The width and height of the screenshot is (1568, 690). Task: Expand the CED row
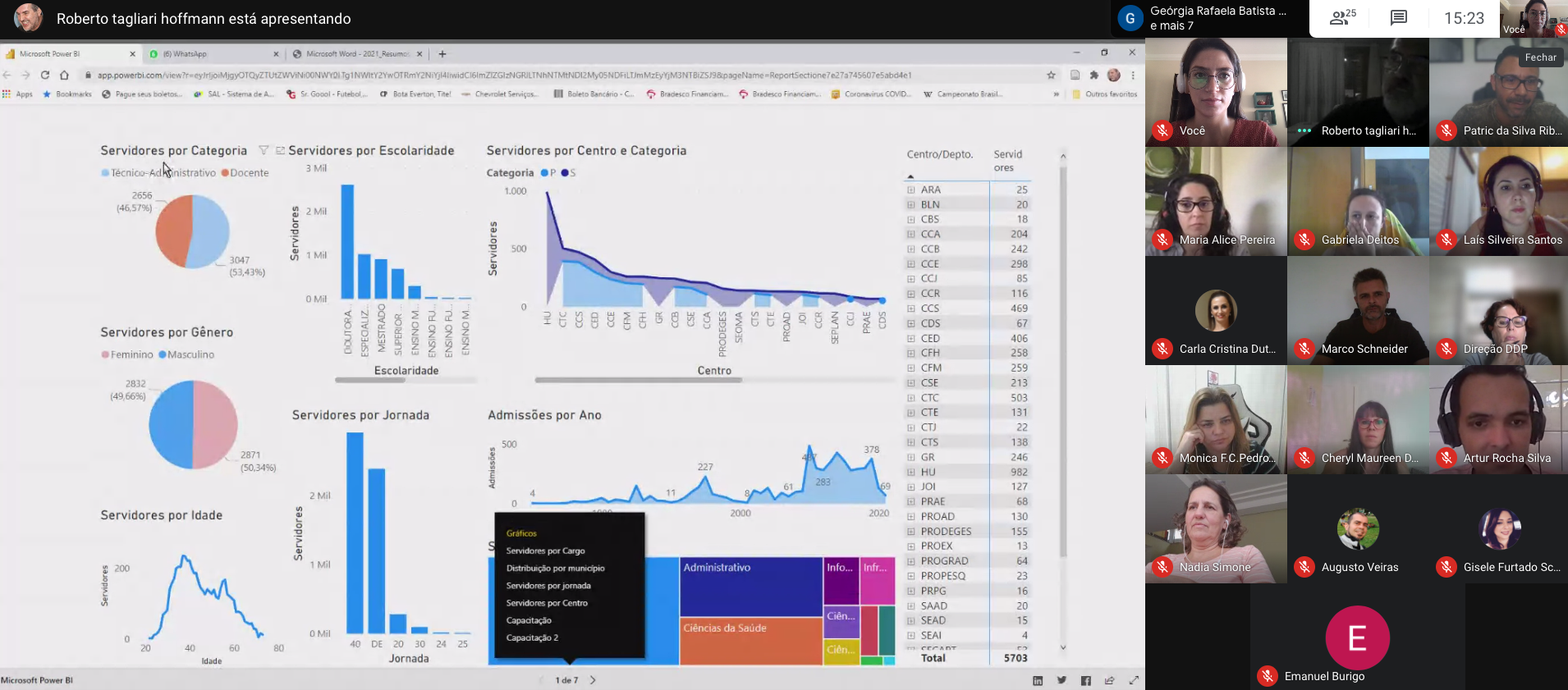point(910,338)
